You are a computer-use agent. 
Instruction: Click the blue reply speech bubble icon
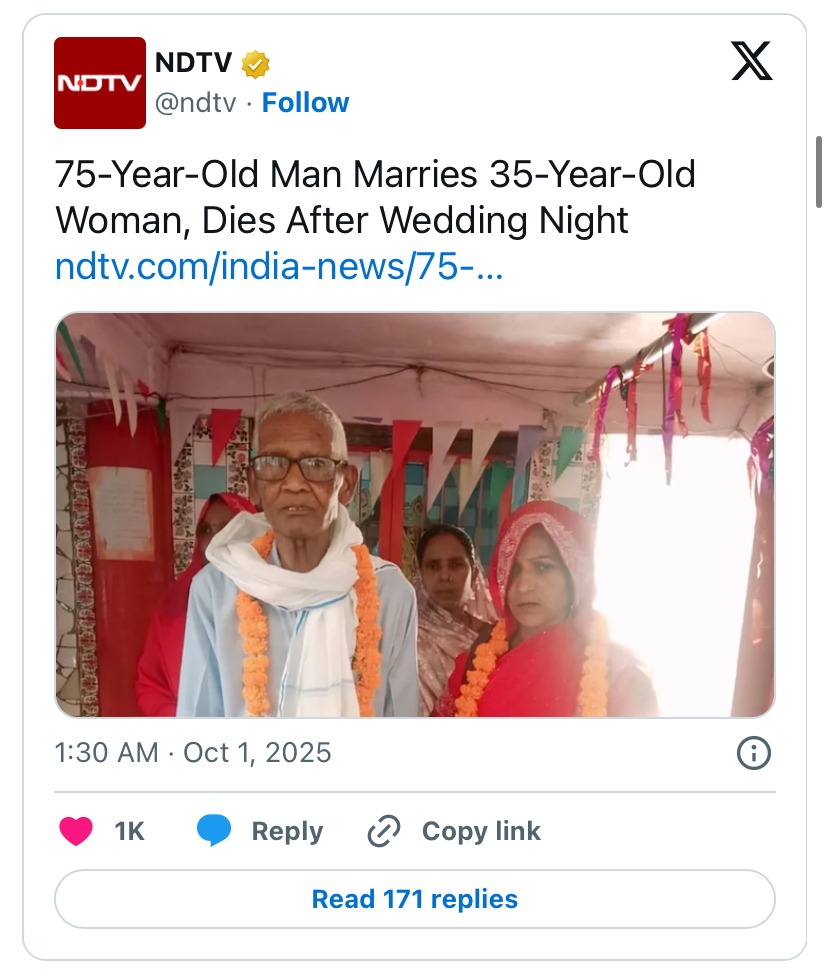click(x=214, y=831)
